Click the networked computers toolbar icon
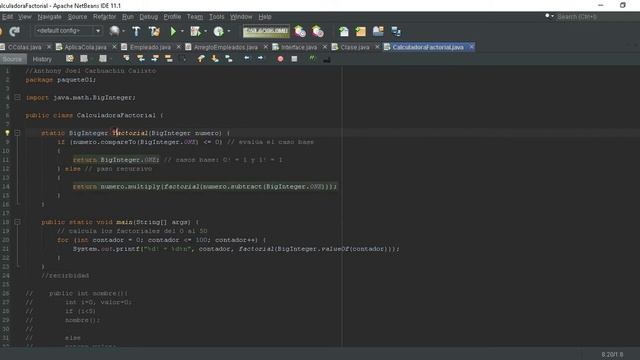The height and width of the screenshot is (360, 640). pyautogui.click(x=396, y=31)
